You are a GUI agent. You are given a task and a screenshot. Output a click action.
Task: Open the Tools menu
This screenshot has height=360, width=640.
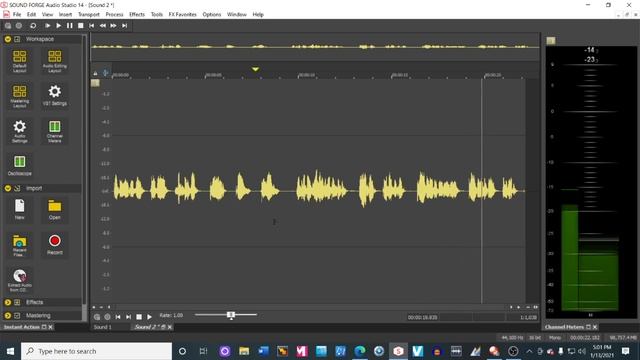coord(157,14)
